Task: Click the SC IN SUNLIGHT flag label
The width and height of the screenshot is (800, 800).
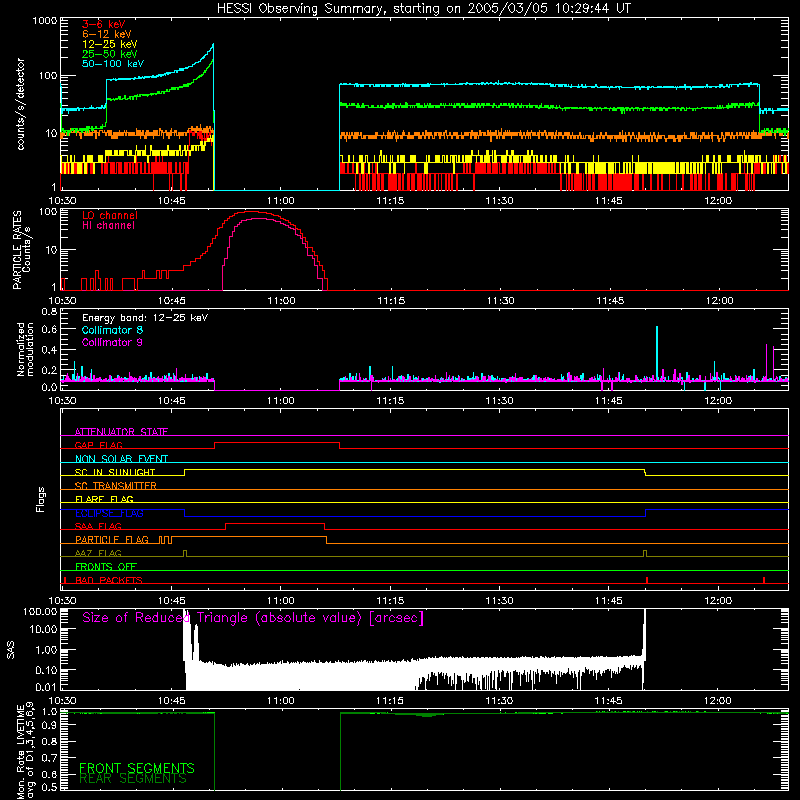Action: [x=115, y=472]
